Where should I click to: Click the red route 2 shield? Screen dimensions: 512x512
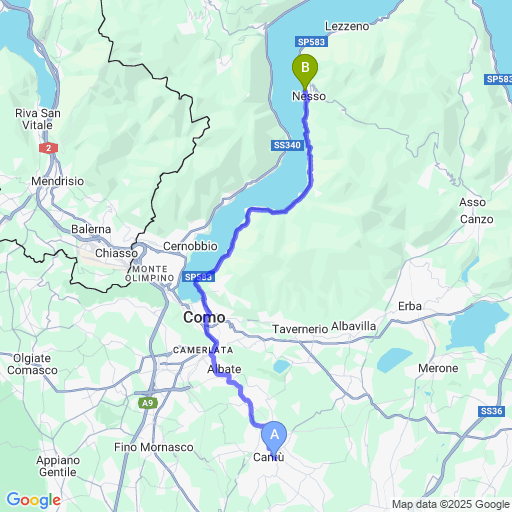[49, 148]
